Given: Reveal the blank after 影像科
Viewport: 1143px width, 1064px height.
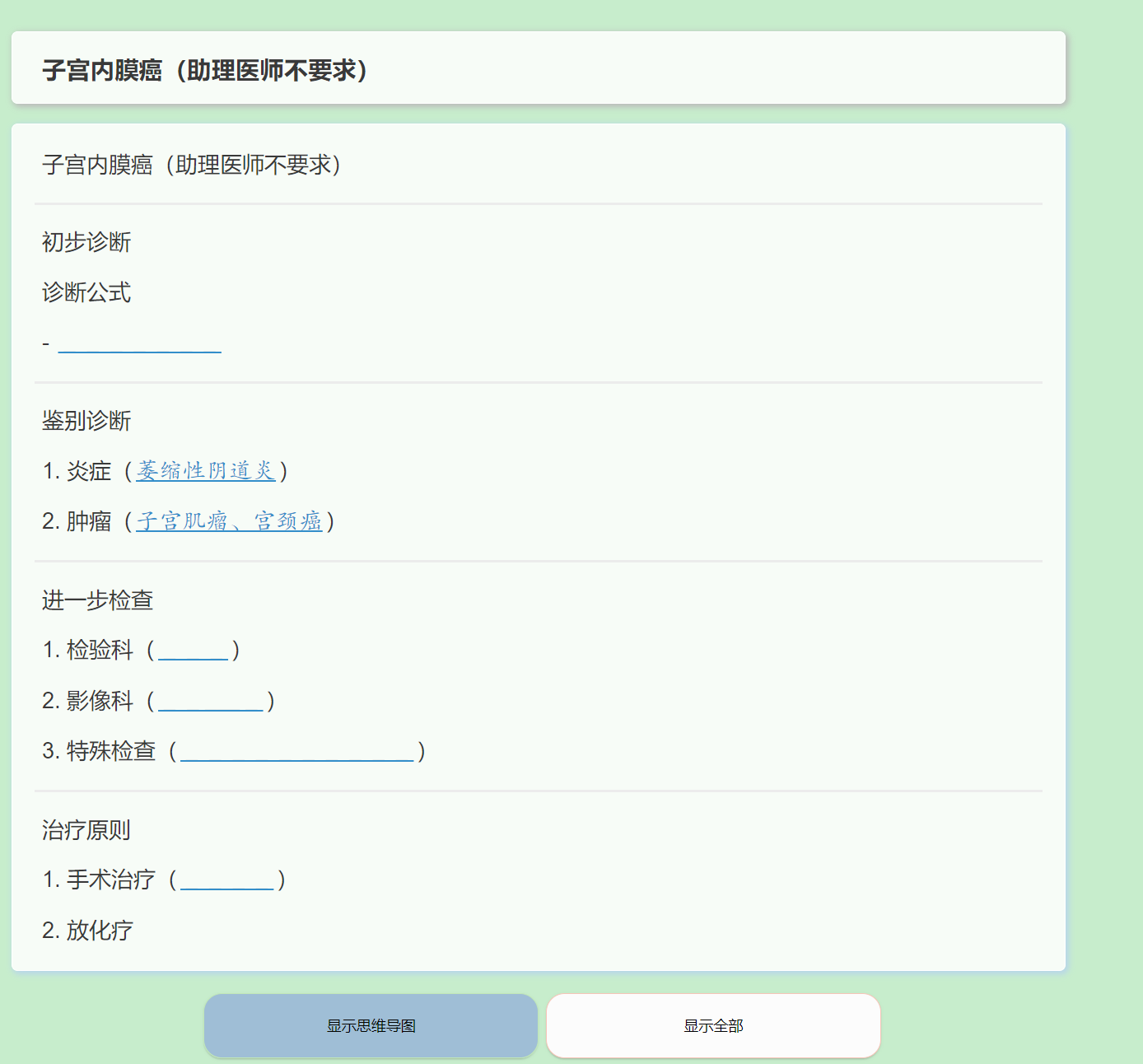Looking at the screenshot, I should click(211, 701).
